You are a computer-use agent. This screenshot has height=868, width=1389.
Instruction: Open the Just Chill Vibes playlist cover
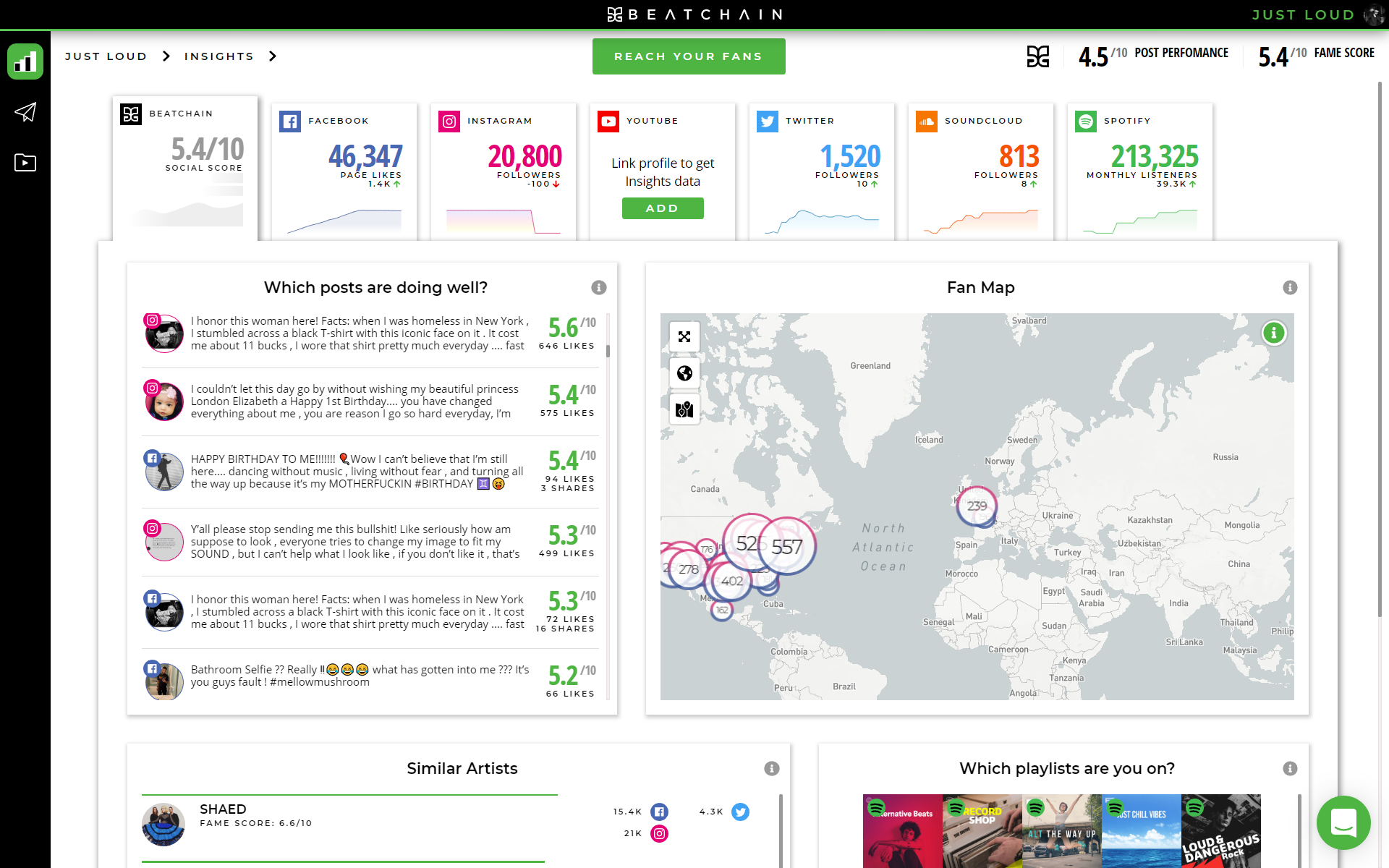1142,831
